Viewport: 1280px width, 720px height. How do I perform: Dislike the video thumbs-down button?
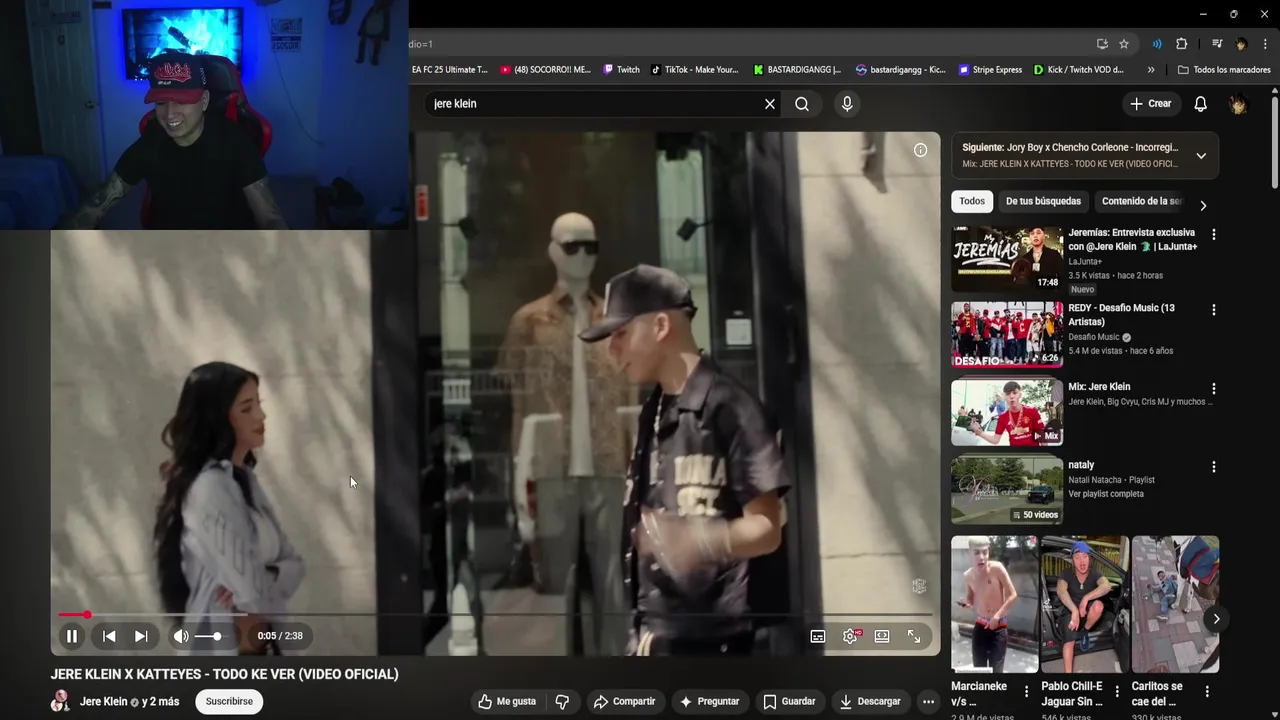[x=562, y=702]
